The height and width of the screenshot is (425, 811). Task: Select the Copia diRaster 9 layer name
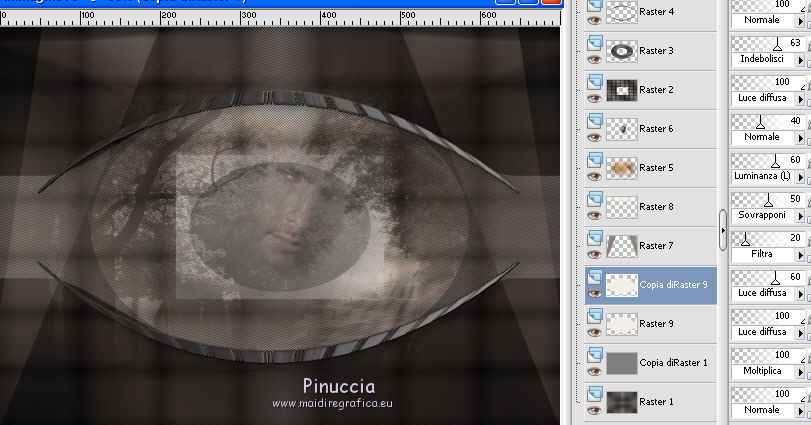tap(673, 285)
